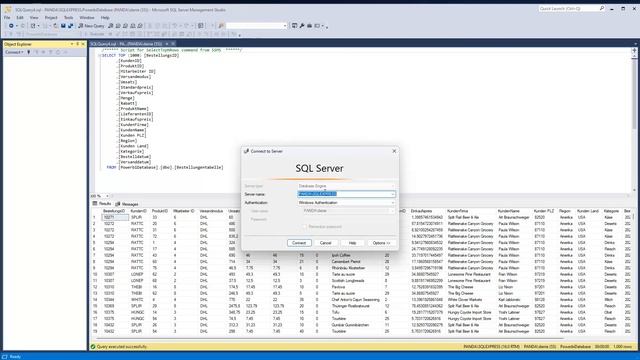The image size is (640, 360).
Task: Open the View menu
Action: pos(34,18)
